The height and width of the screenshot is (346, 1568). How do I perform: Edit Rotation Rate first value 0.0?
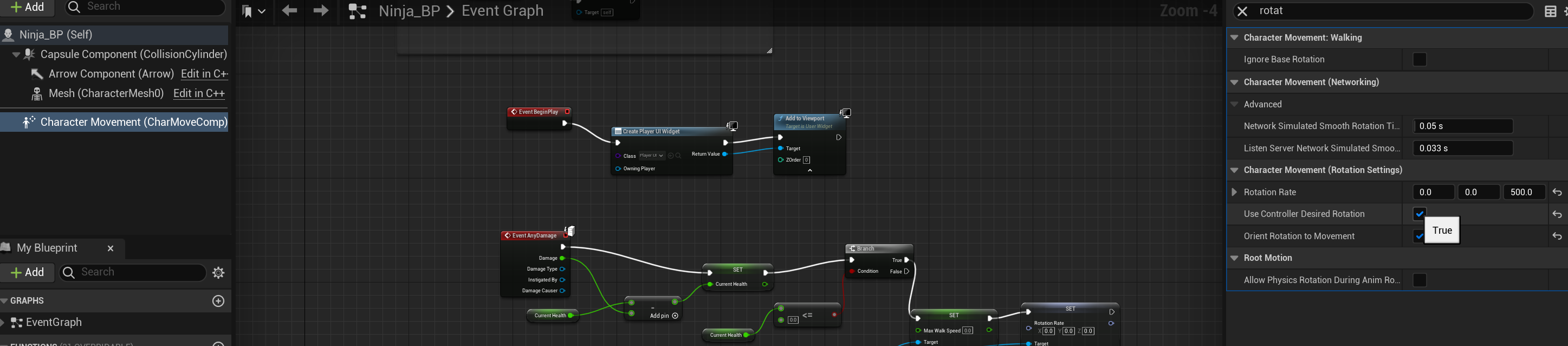point(1433,193)
